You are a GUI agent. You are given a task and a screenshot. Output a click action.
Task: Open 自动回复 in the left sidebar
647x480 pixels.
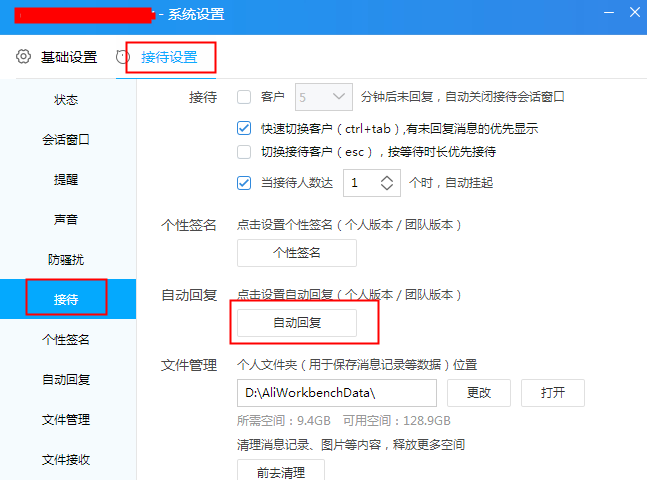point(66,379)
